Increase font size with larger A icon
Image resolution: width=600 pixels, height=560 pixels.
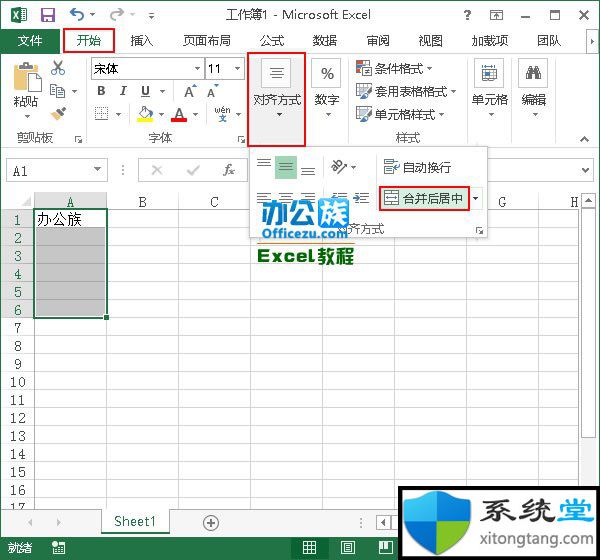(190, 91)
